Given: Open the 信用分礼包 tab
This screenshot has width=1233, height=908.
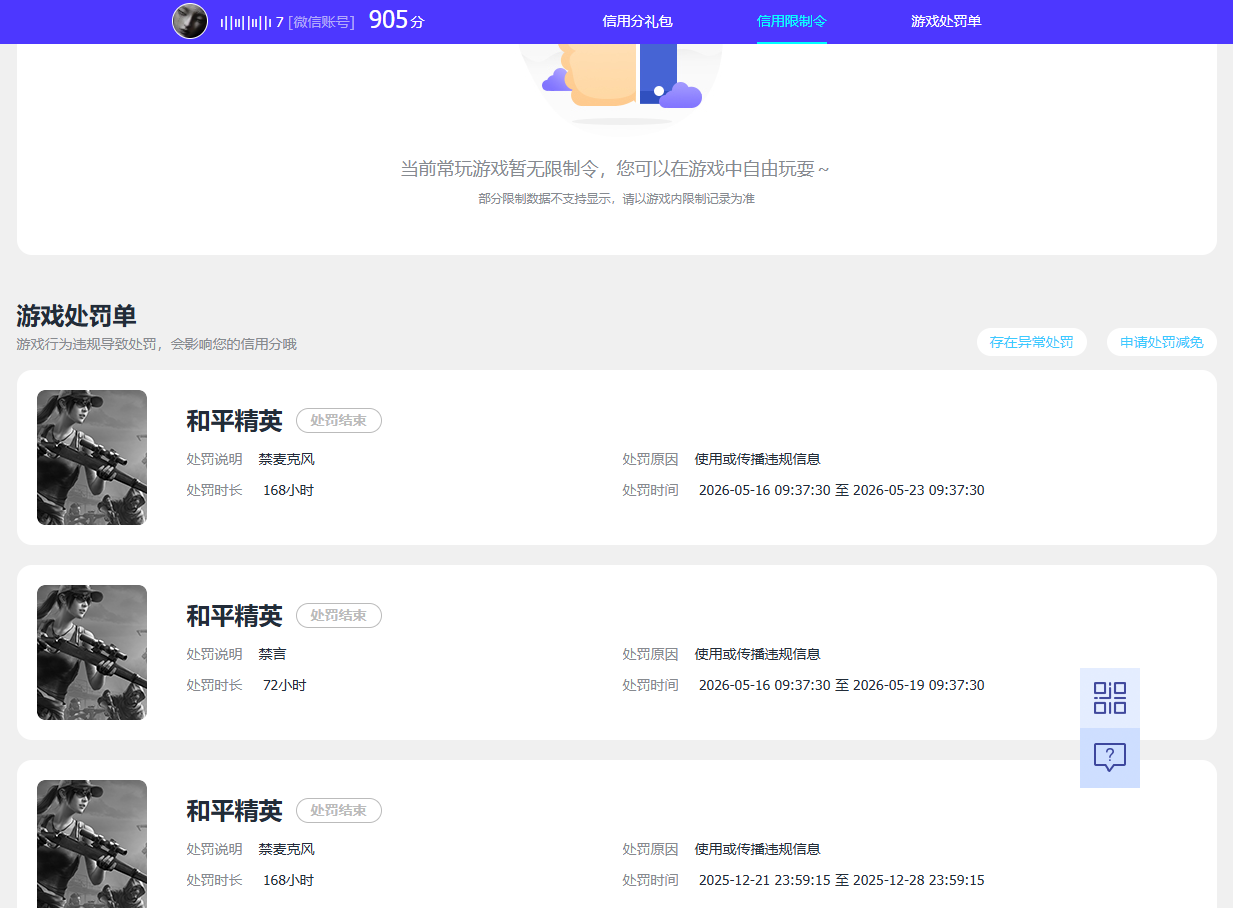Looking at the screenshot, I should pyautogui.click(x=637, y=21).
